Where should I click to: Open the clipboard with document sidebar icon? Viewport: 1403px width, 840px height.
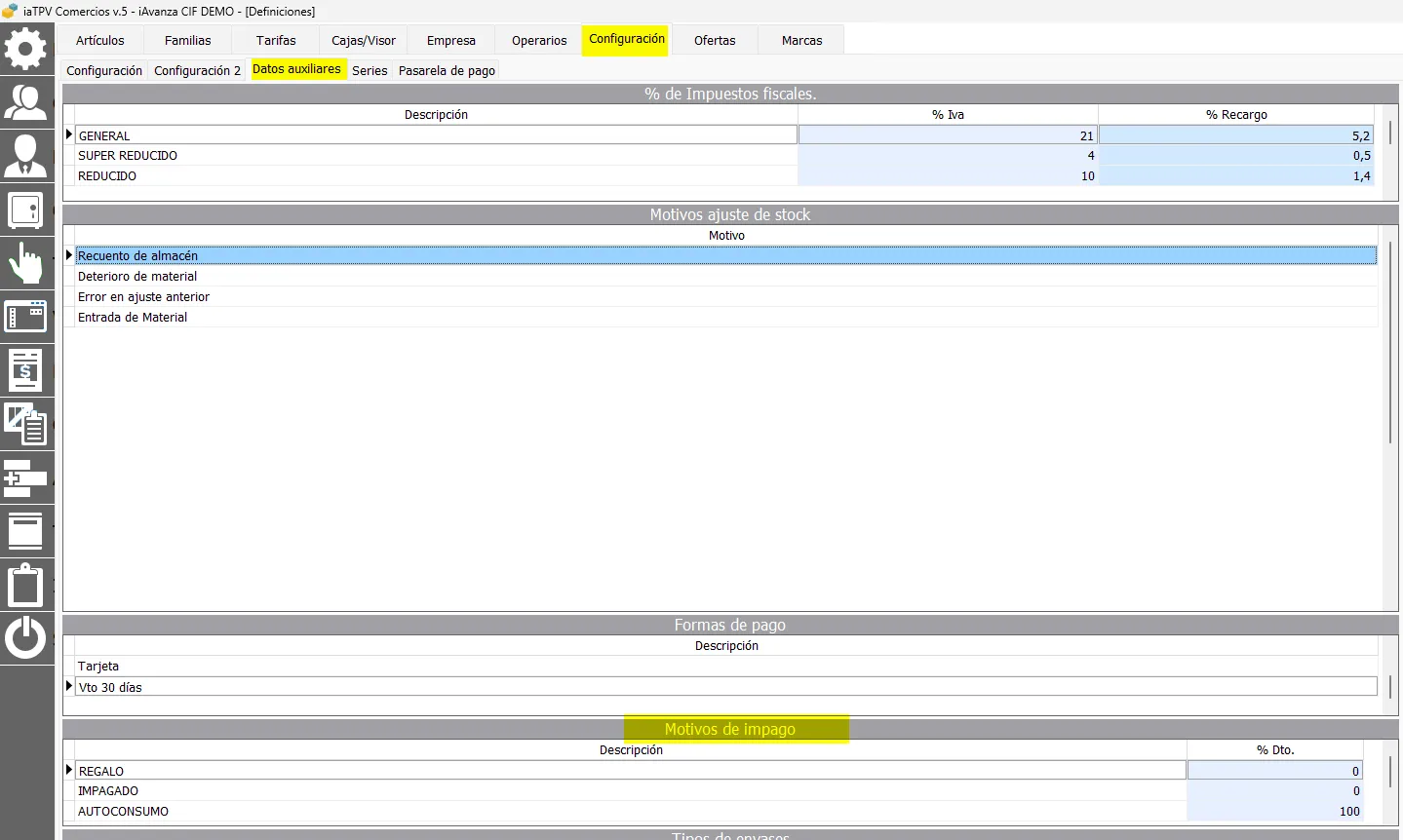coord(26,424)
